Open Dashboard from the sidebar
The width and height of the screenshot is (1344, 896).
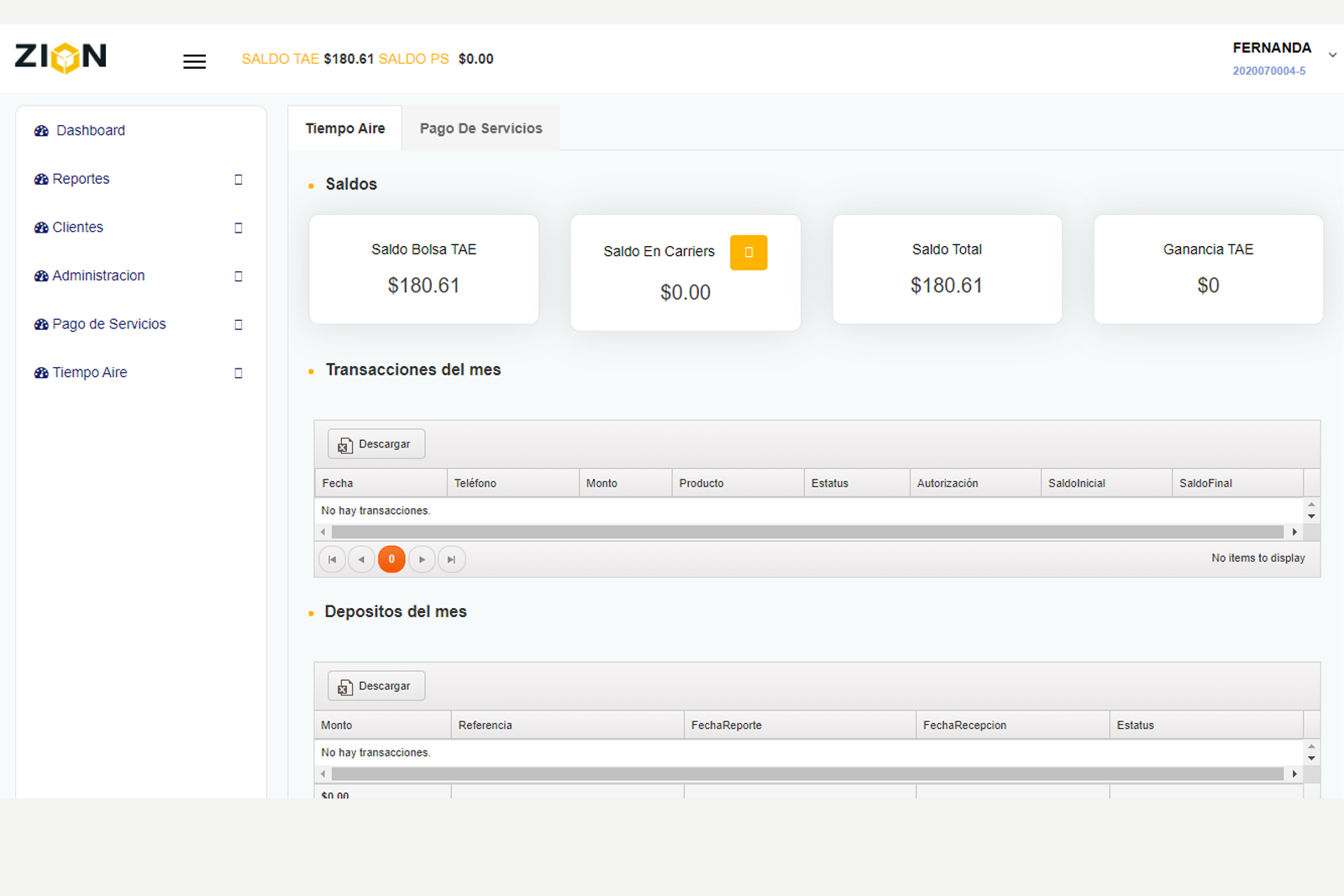[90, 131]
